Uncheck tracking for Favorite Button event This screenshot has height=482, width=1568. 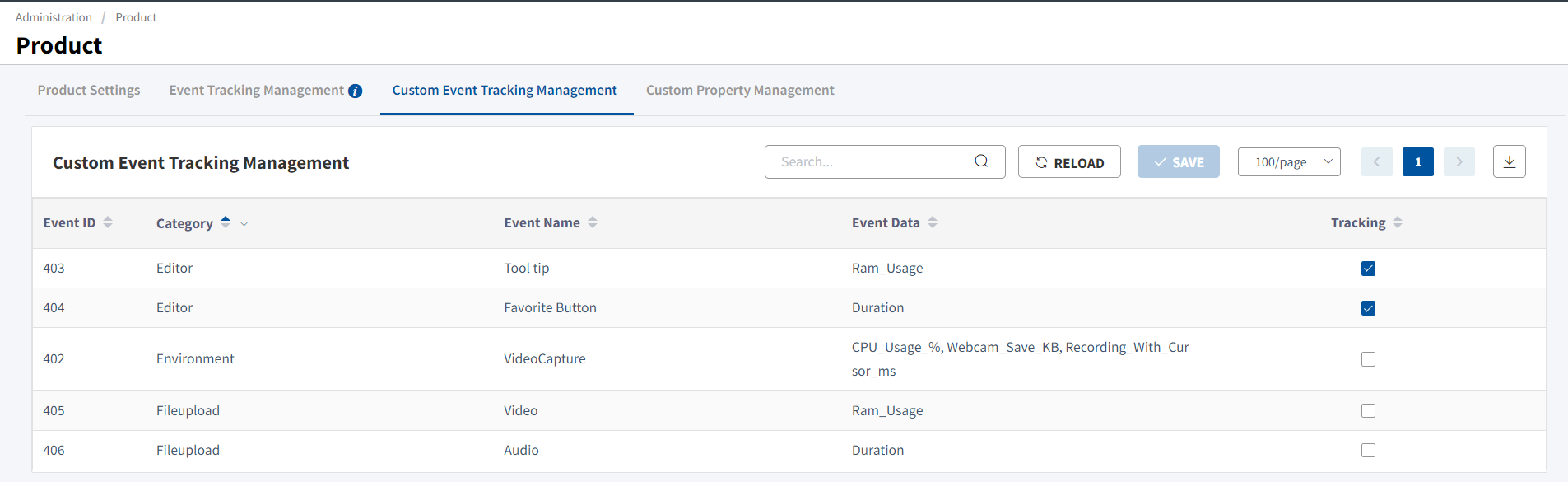tap(1368, 308)
